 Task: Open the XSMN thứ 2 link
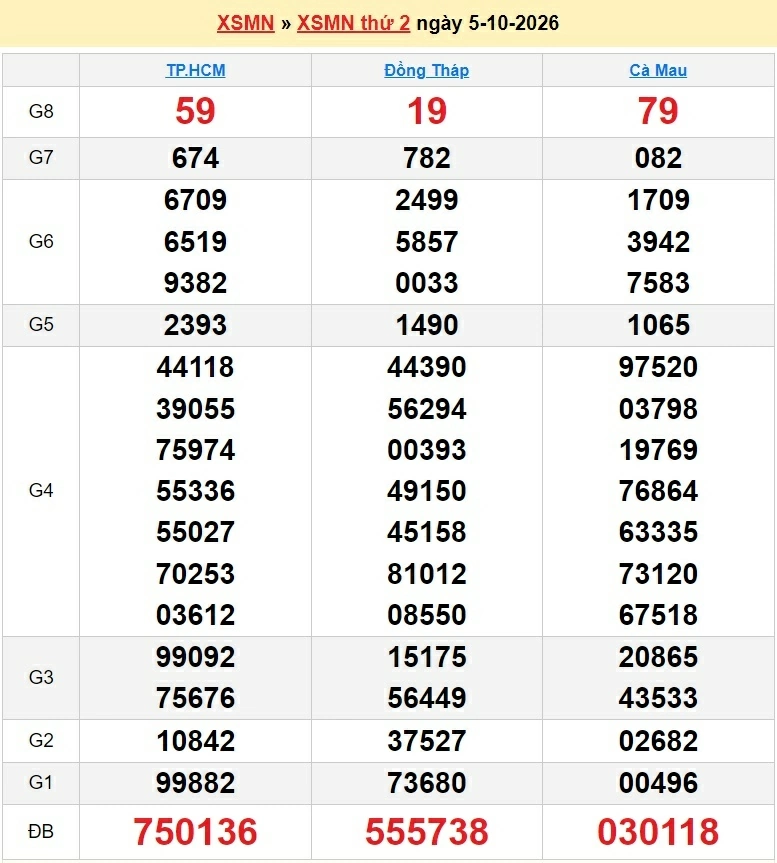[353, 23]
